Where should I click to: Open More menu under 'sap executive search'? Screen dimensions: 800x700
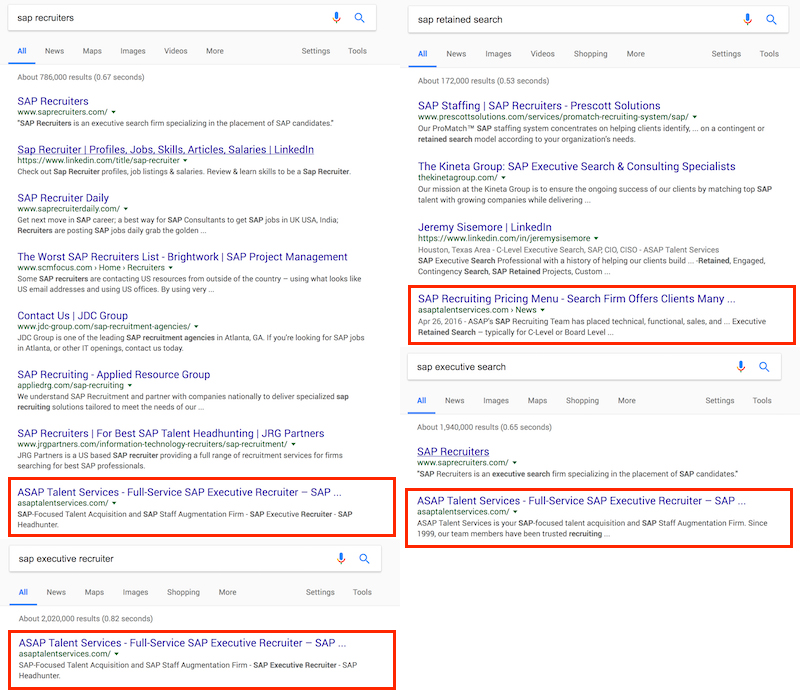point(627,401)
